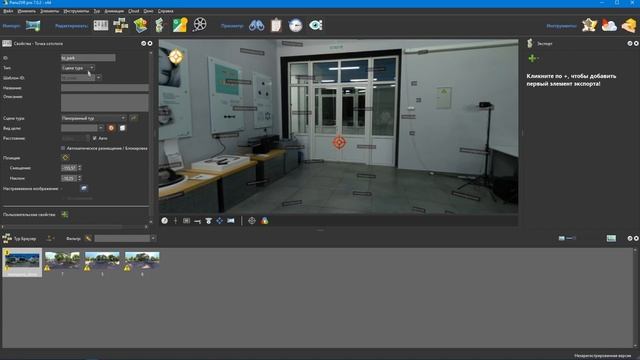Click the orange hotspot marker in viewer
This screenshot has height=360, width=640.
pyautogui.click(x=339, y=142)
